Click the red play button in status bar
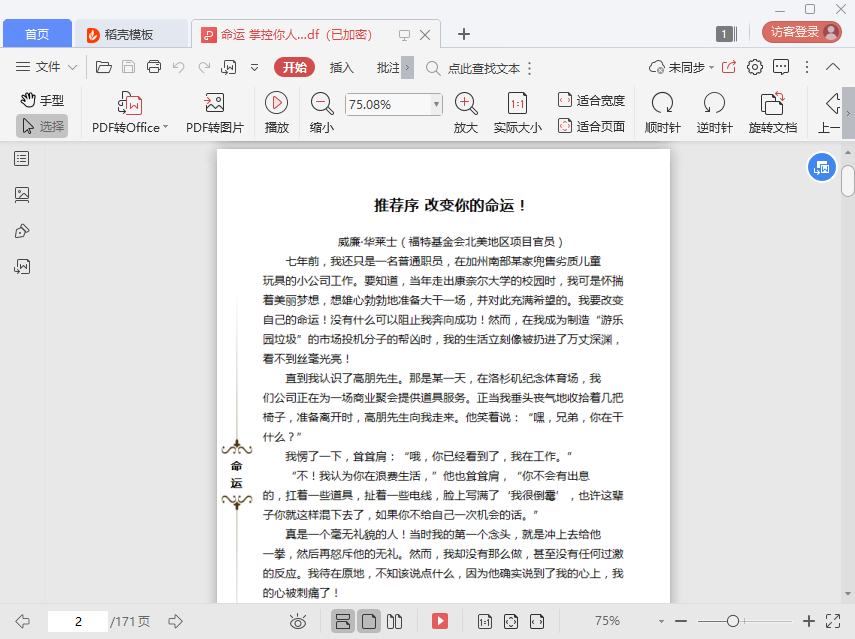 (439, 621)
